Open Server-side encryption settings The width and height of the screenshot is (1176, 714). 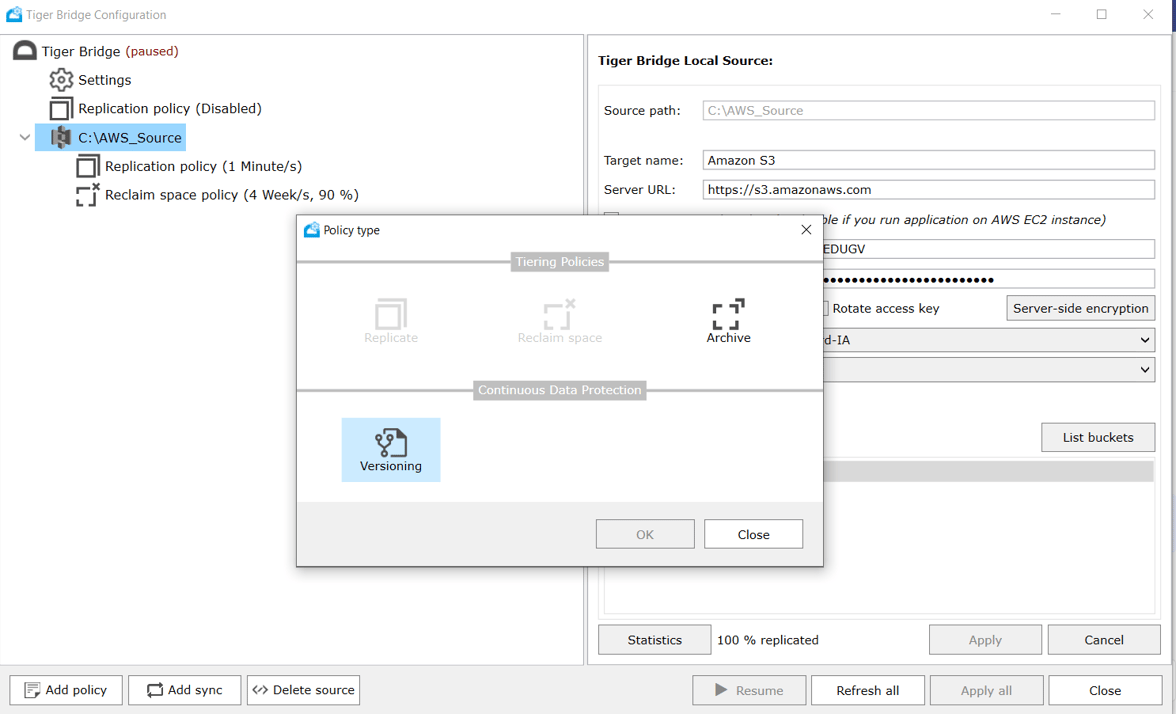1080,308
